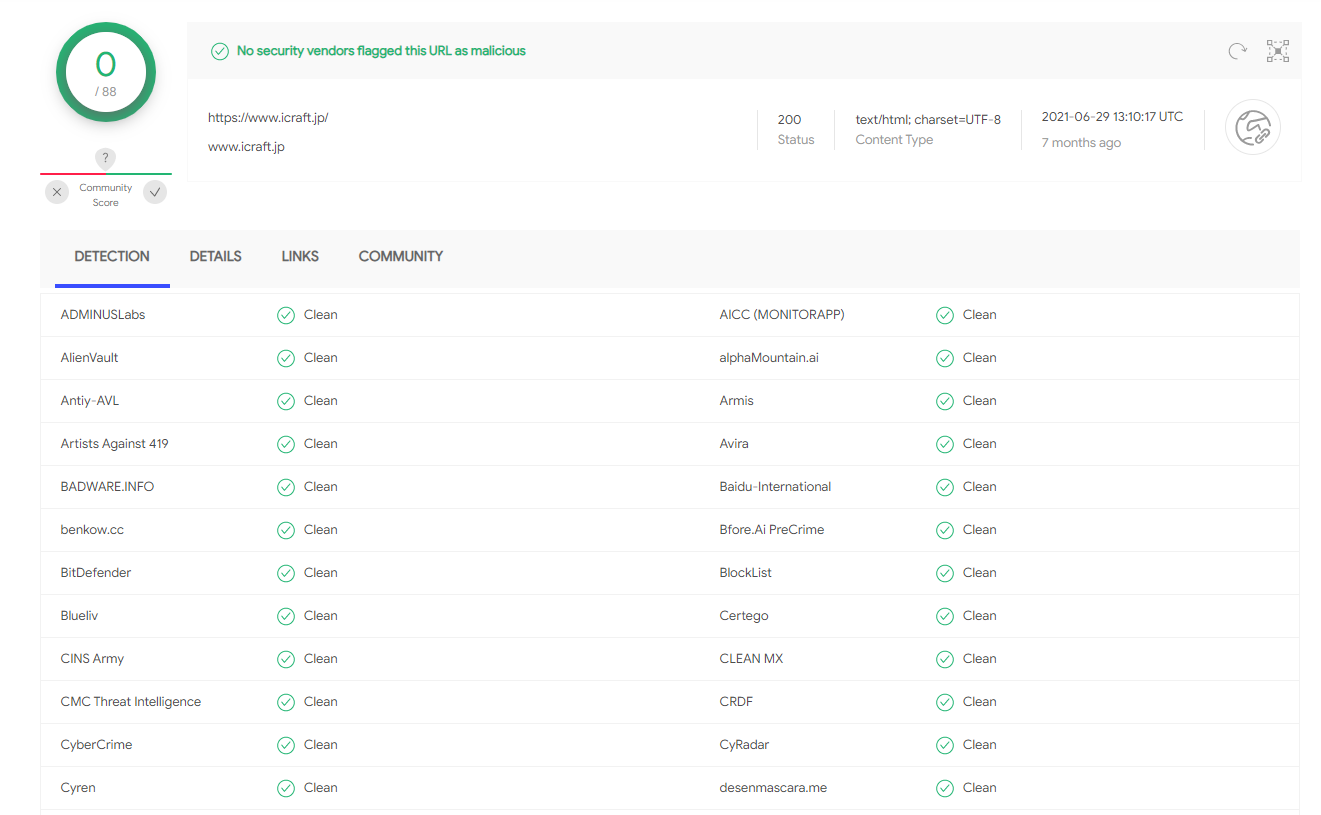Click the check icon in Armis row
This screenshot has width=1321, height=815.
pos(945,401)
